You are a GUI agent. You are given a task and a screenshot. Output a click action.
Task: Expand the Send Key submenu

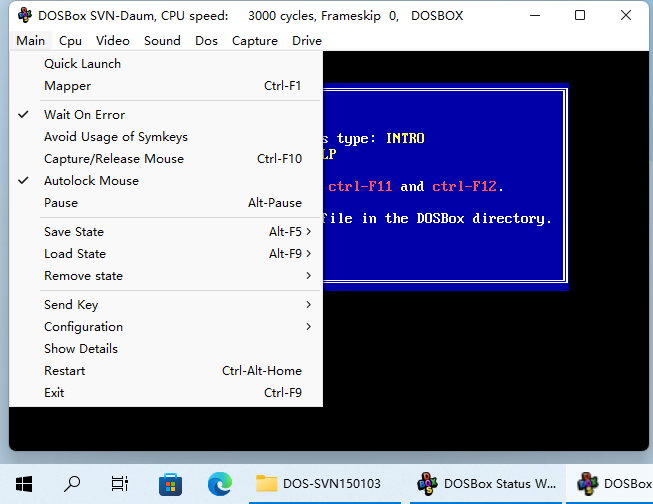click(166, 304)
